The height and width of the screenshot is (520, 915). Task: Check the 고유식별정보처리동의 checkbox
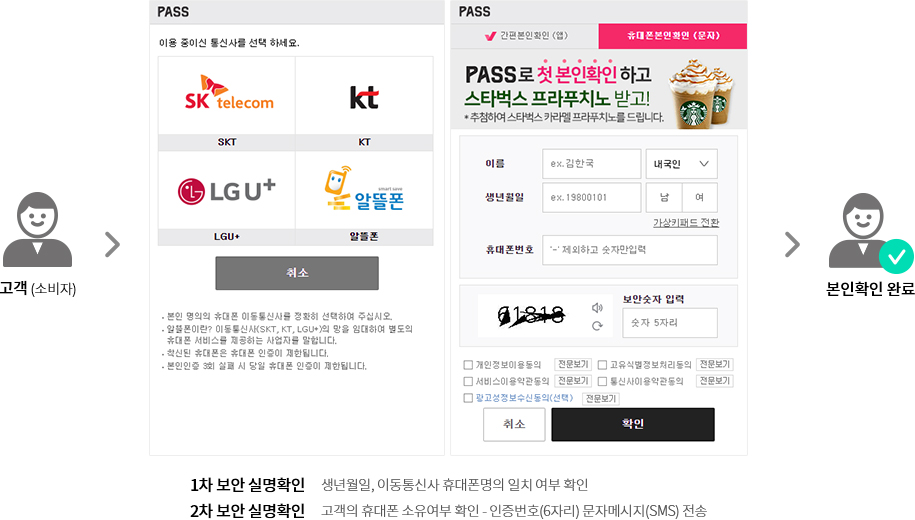[603, 365]
